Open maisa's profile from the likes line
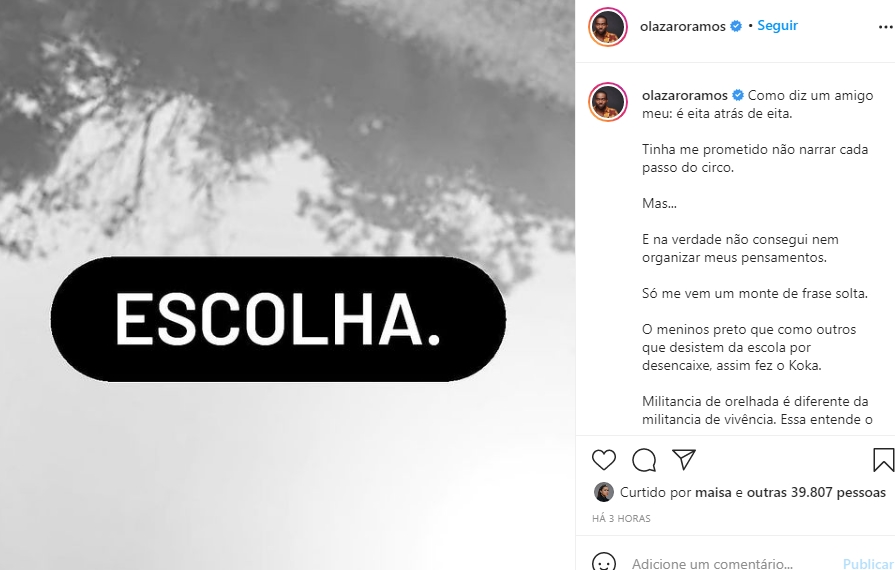Viewport: 895px width, 570px height. pos(713,492)
